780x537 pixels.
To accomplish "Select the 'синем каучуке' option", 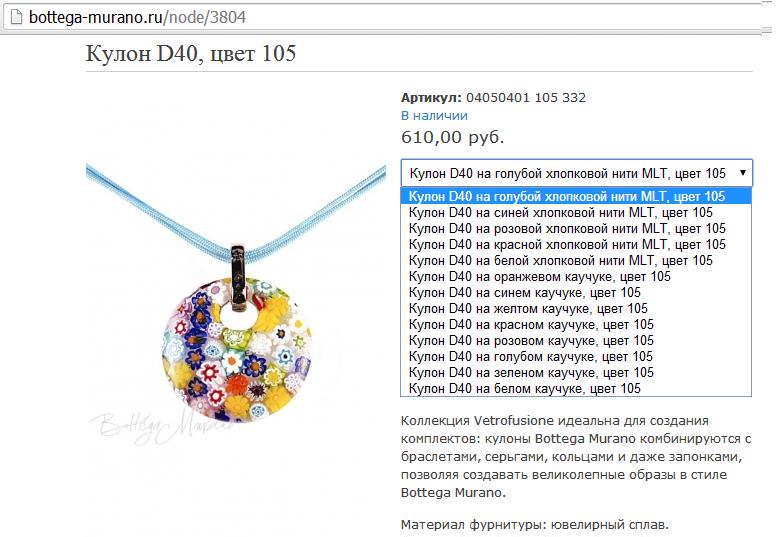I will [576, 292].
